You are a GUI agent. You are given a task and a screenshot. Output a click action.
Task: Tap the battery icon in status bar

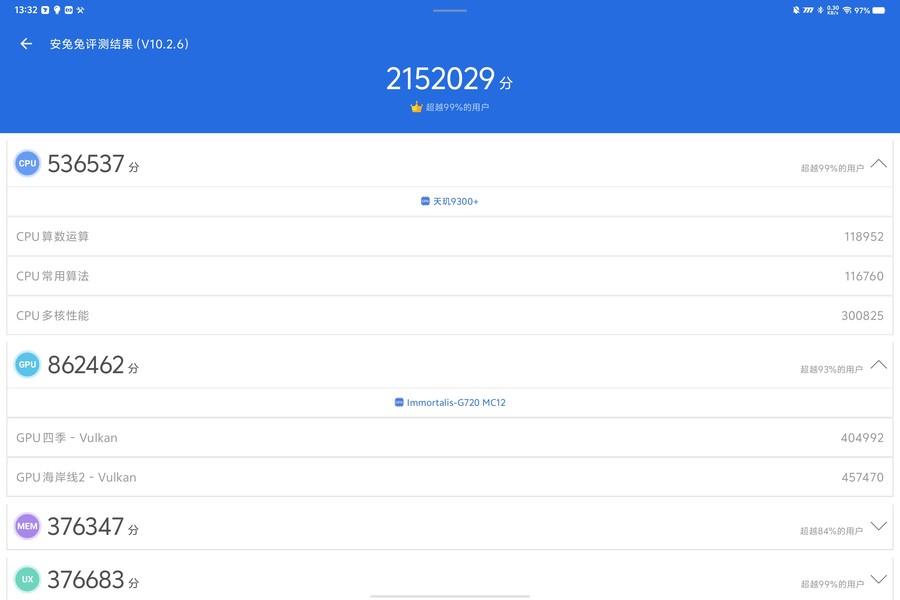tap(877, 10)
